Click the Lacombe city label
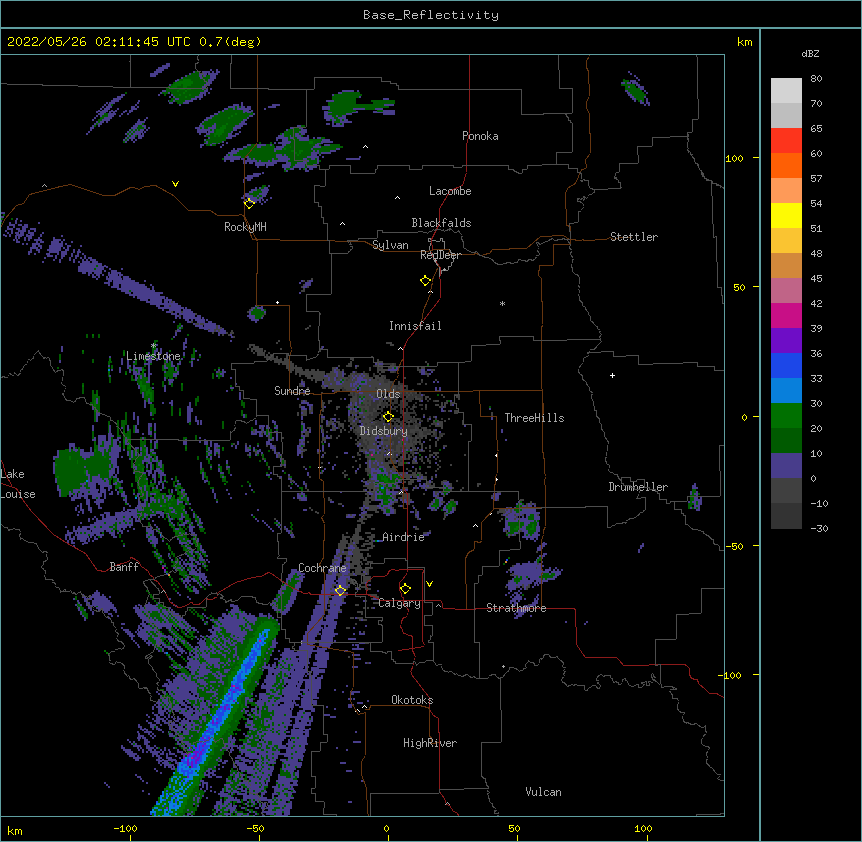 tap(450, 191)
